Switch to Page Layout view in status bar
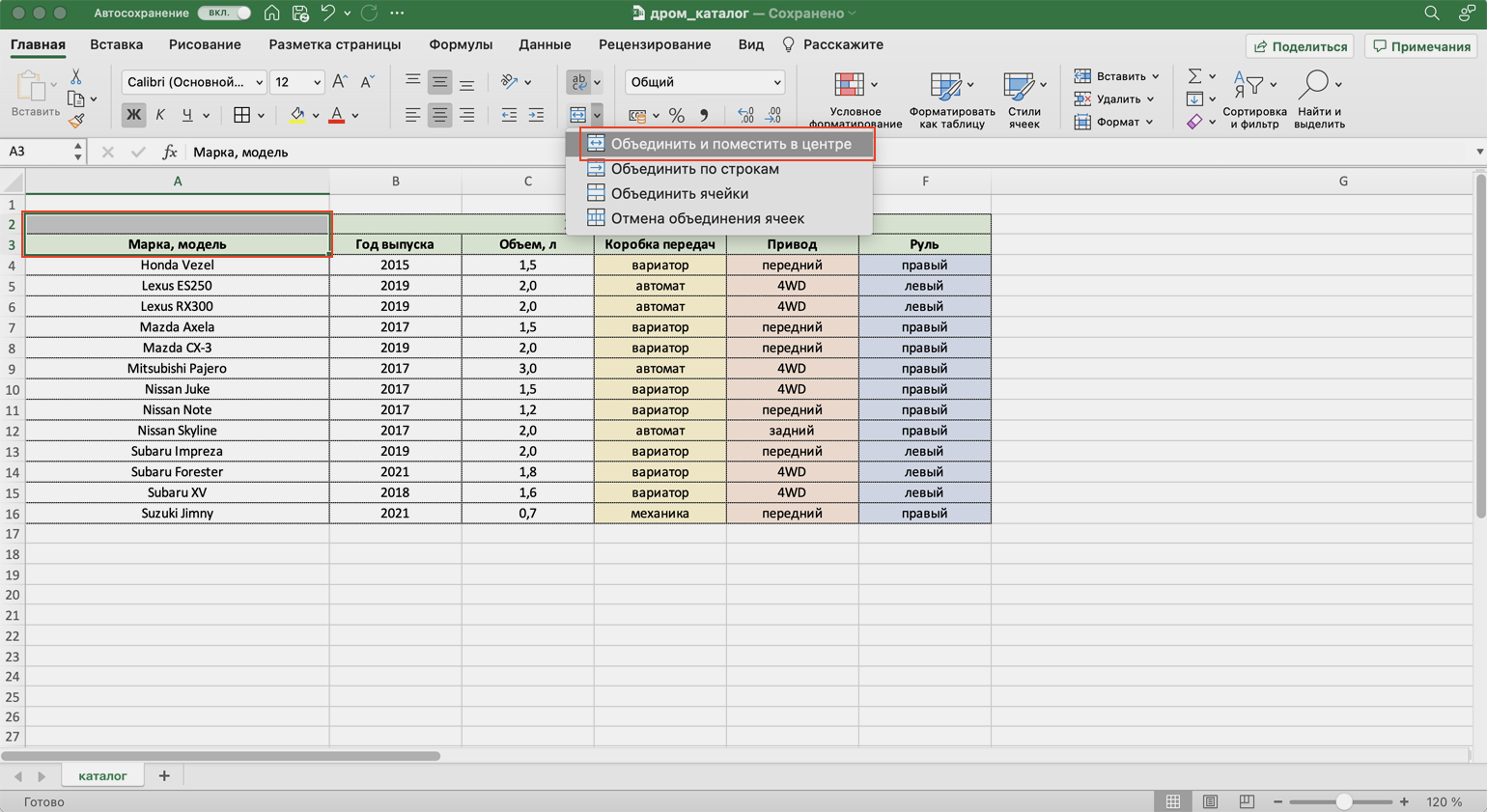This screenshot has width=1487, height=812. pyautogui.click(x=1210, y=801)
